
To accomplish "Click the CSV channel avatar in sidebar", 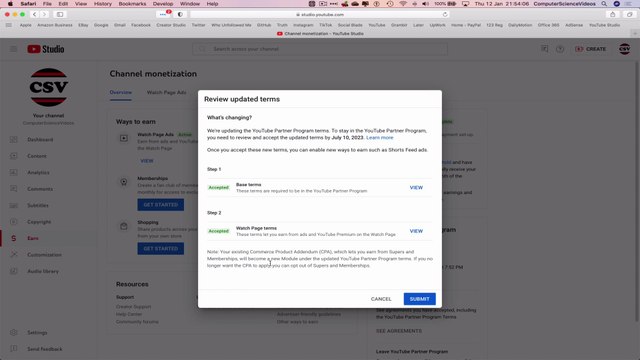I will (x=49, y=87).
